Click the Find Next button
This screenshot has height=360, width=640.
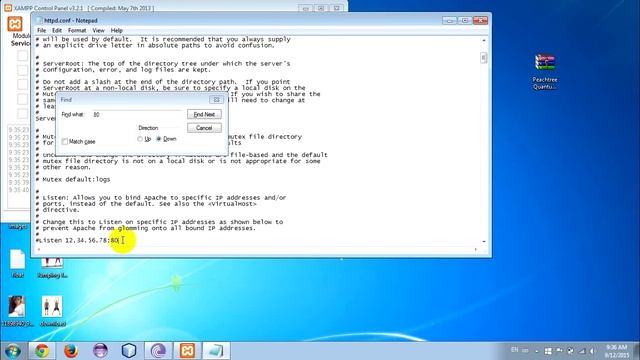tap(204, 114)
